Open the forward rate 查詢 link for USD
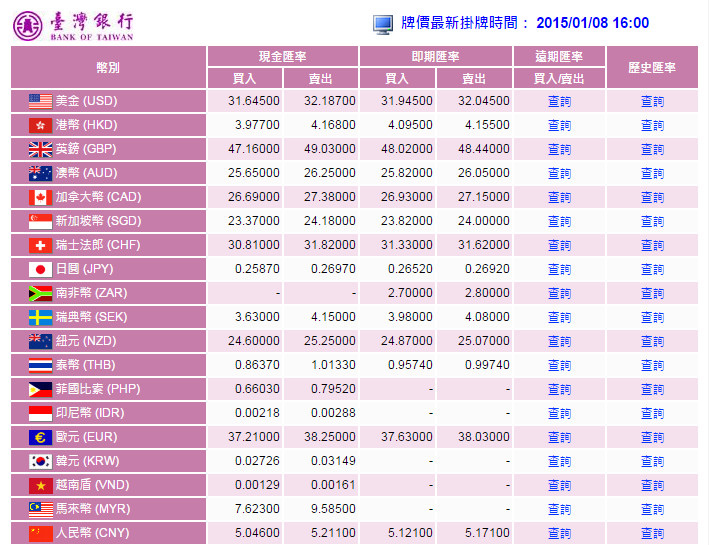This screenshot has height=545, width=709. pos(559,101)
